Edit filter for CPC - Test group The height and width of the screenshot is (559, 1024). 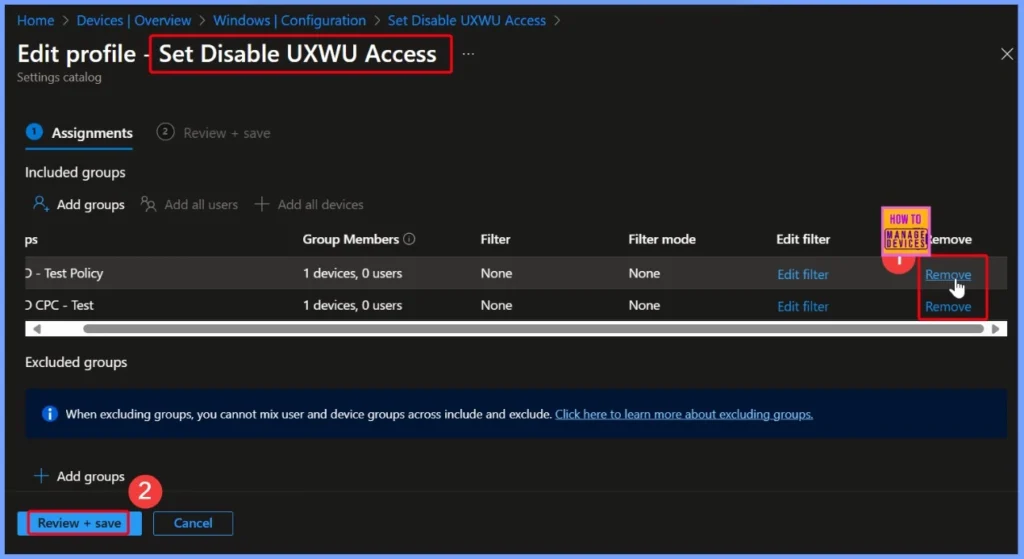[803, 306]
